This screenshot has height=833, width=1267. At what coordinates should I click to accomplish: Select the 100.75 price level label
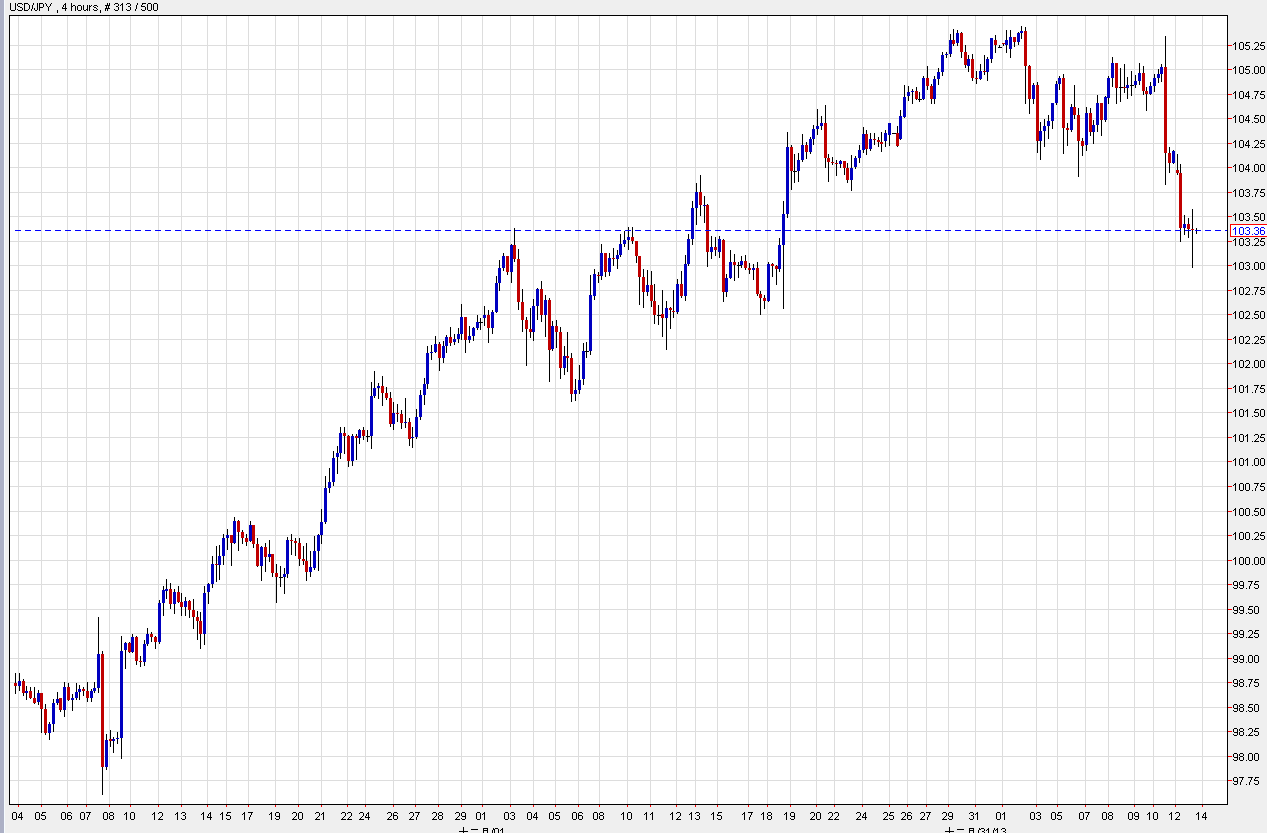(x=1248, y=487)
